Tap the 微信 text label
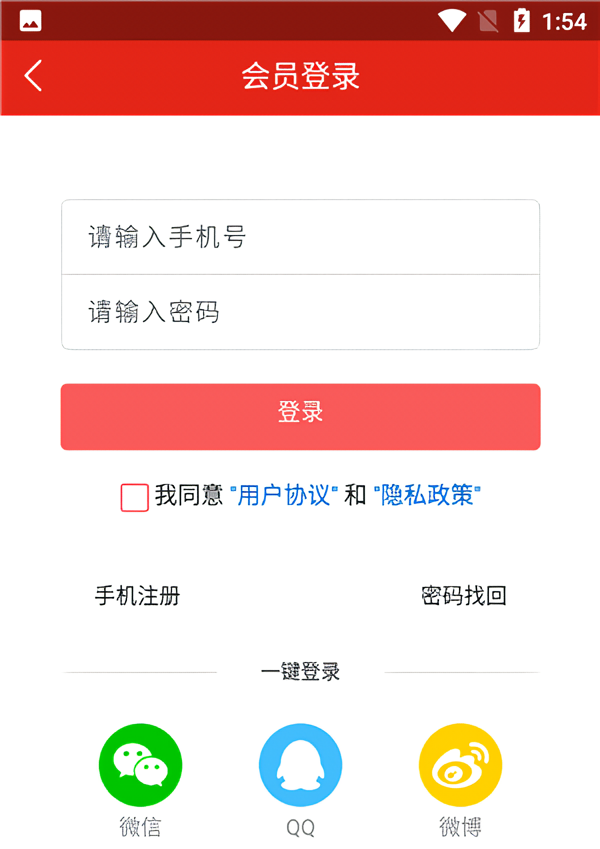Screen dimensions: 600x849 (140, 827)
